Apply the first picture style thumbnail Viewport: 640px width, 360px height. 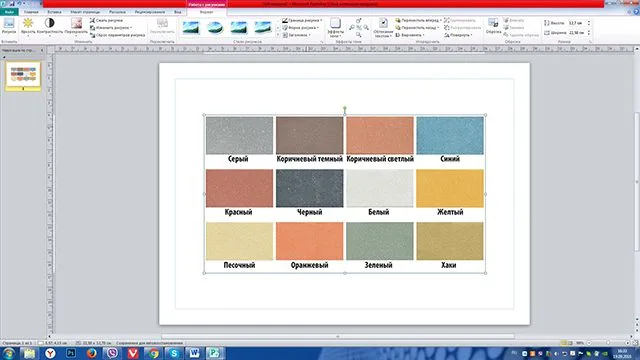coord(191,28)
